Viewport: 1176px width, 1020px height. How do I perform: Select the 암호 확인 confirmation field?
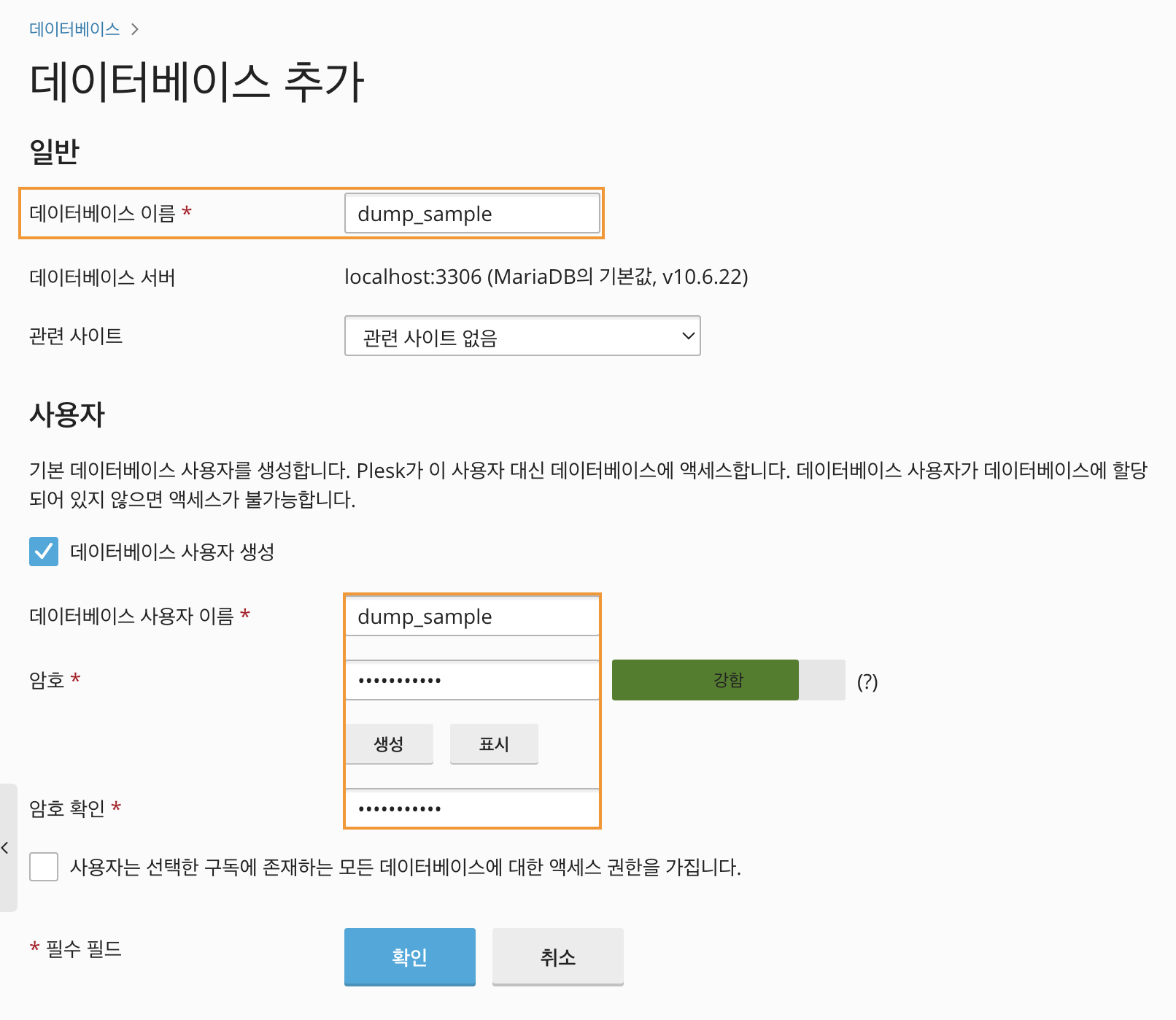(x=471, y=808)
